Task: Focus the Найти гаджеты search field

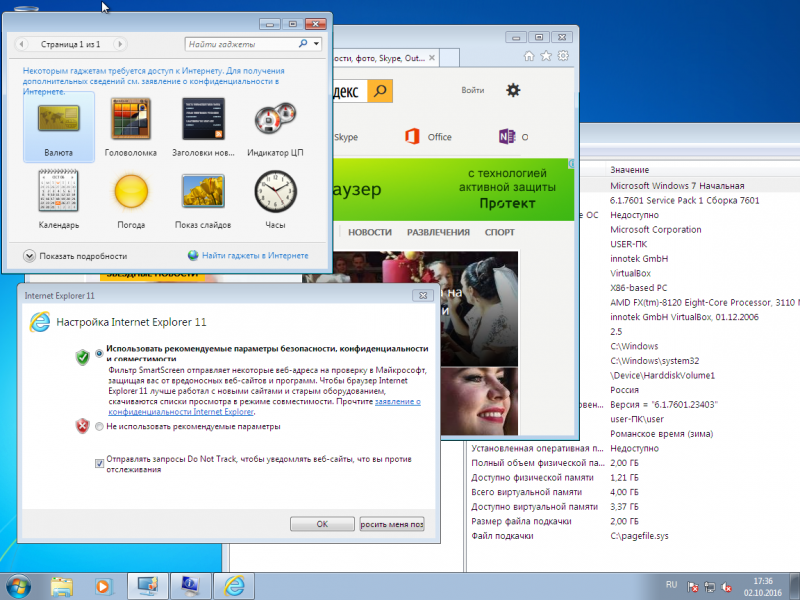Action: click(241, 44)
